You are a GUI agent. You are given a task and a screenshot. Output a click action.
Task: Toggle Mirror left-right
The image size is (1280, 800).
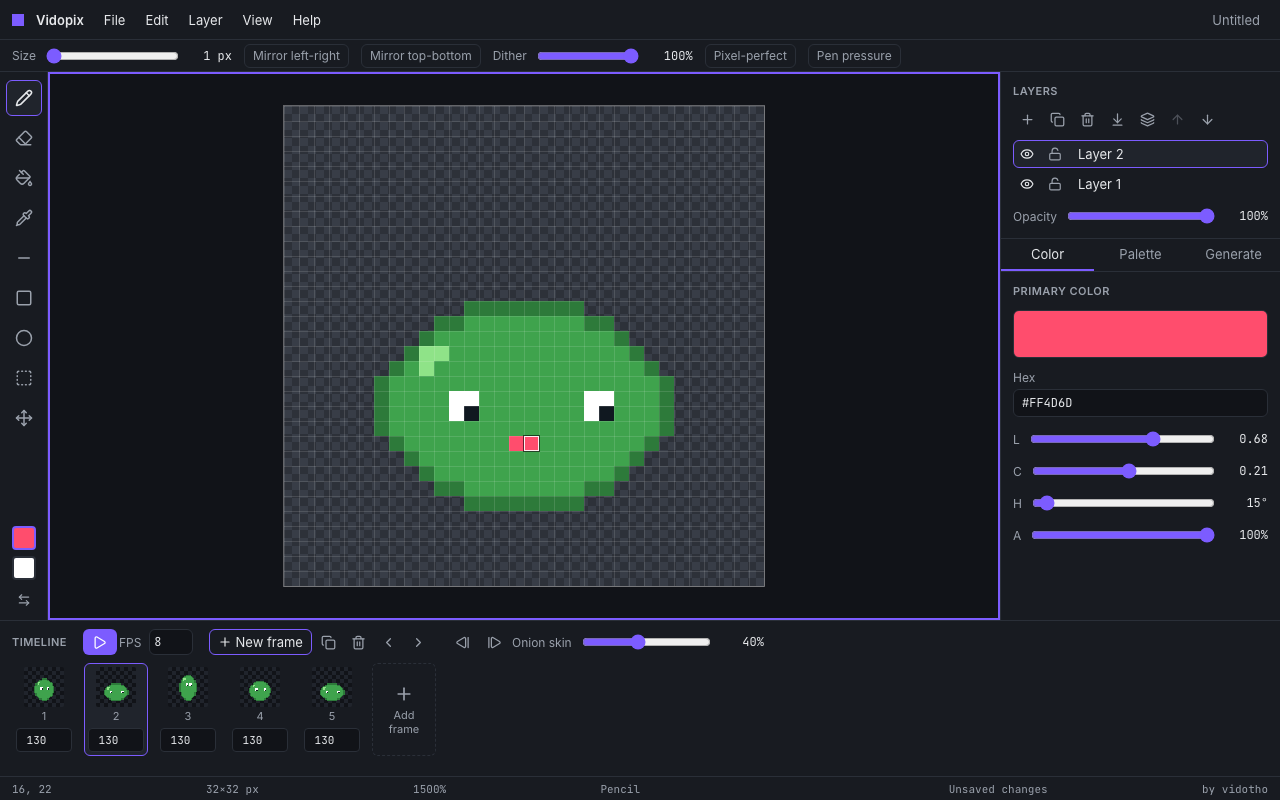pyautogui.click(x=296, y=56)
